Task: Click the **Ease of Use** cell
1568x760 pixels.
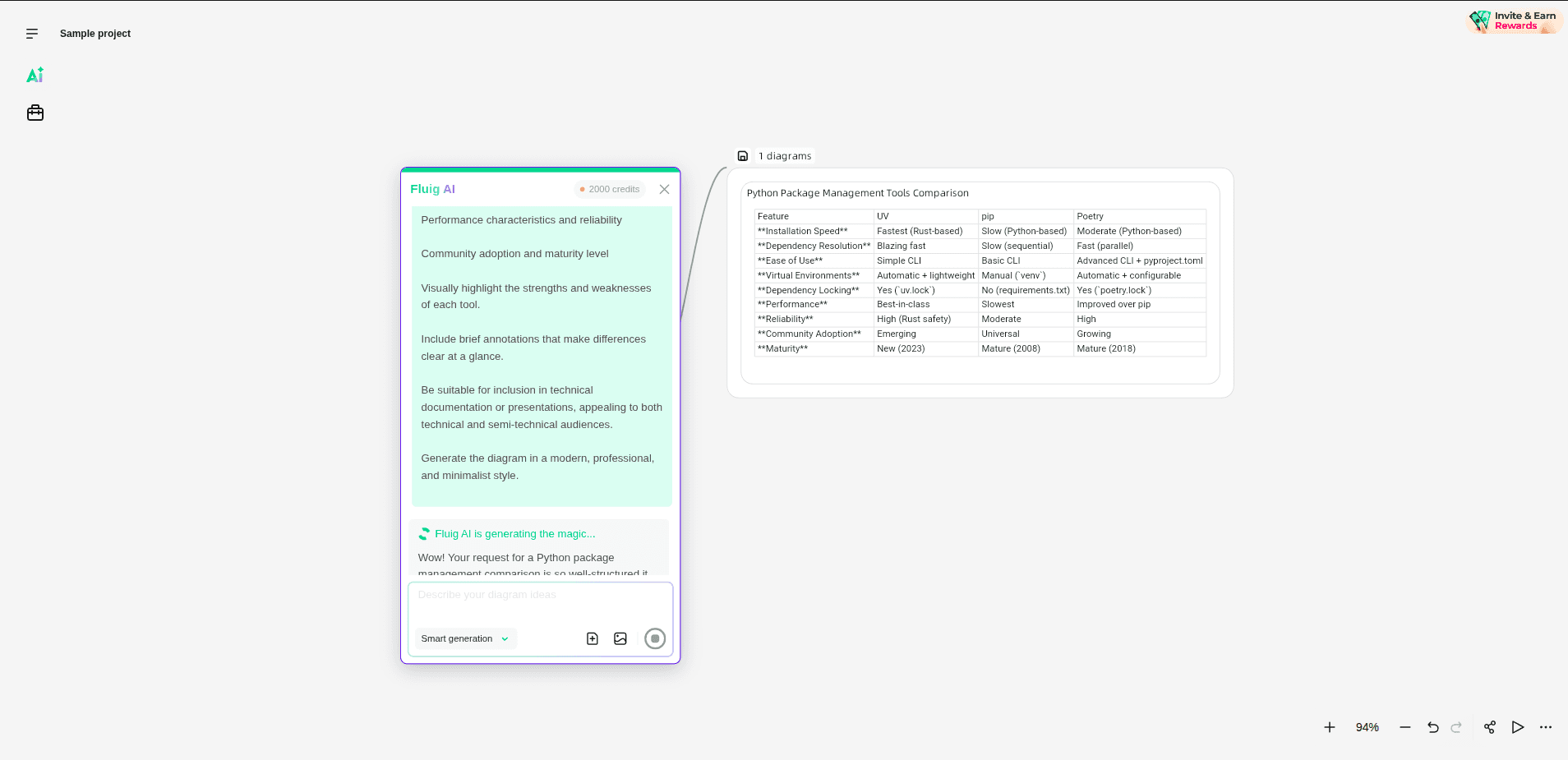Action: point(814,260)
